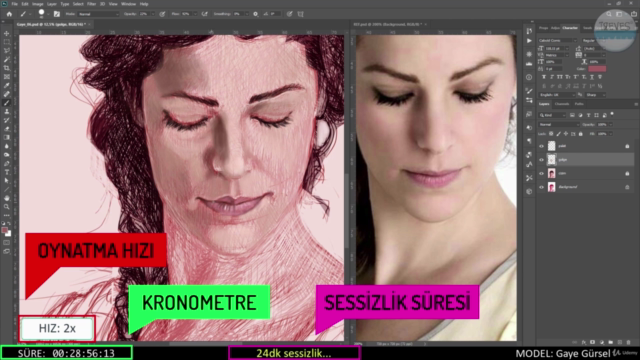Open smoothing options gear icon

[x=256, y=14]
